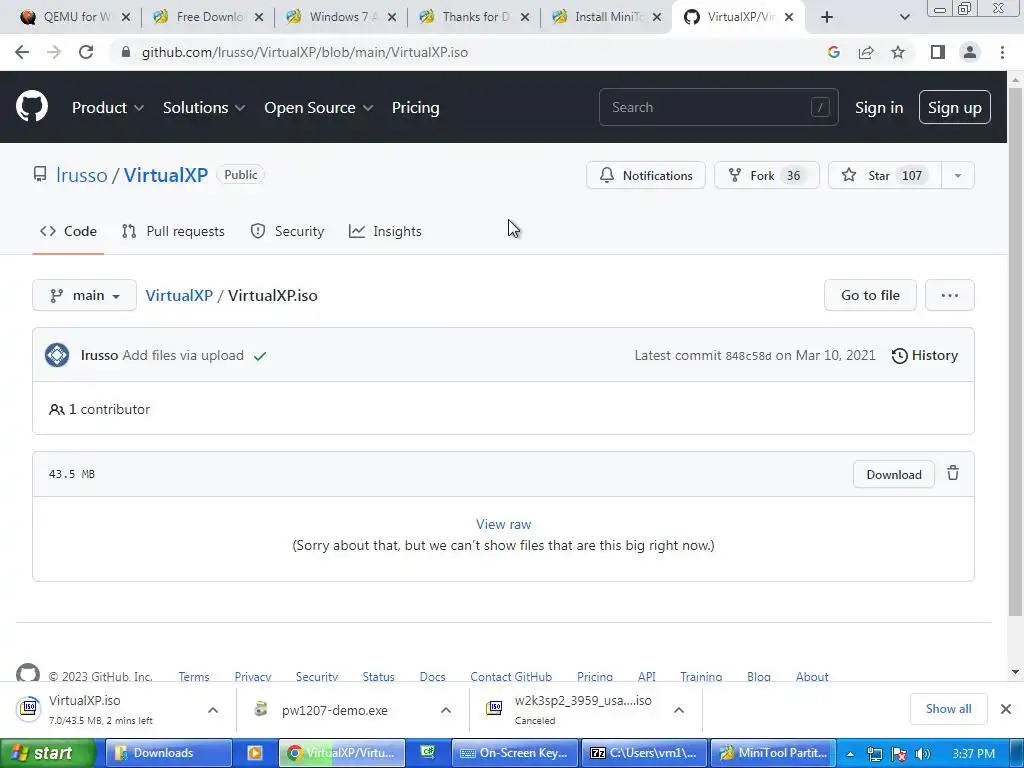Show hidden tray icons arrow

(x=850, y=754)
